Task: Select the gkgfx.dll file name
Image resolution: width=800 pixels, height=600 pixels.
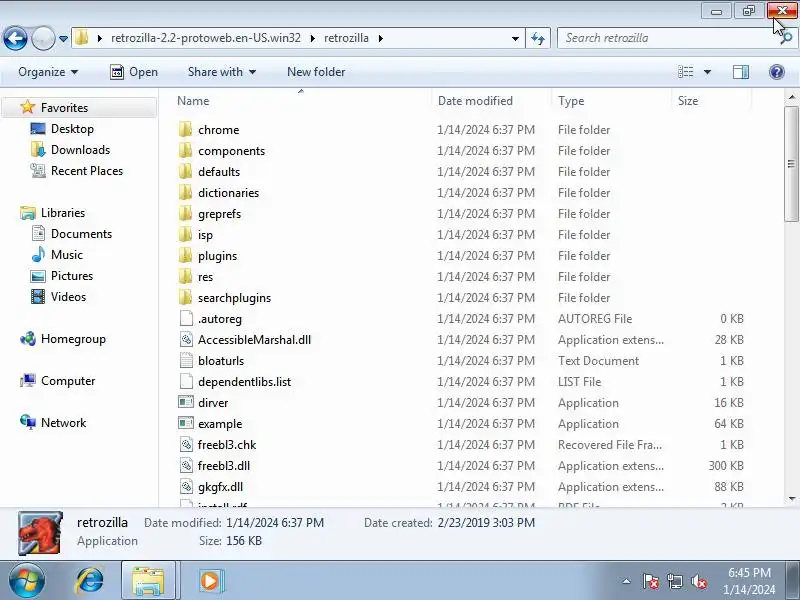Action: coord(220,487)
